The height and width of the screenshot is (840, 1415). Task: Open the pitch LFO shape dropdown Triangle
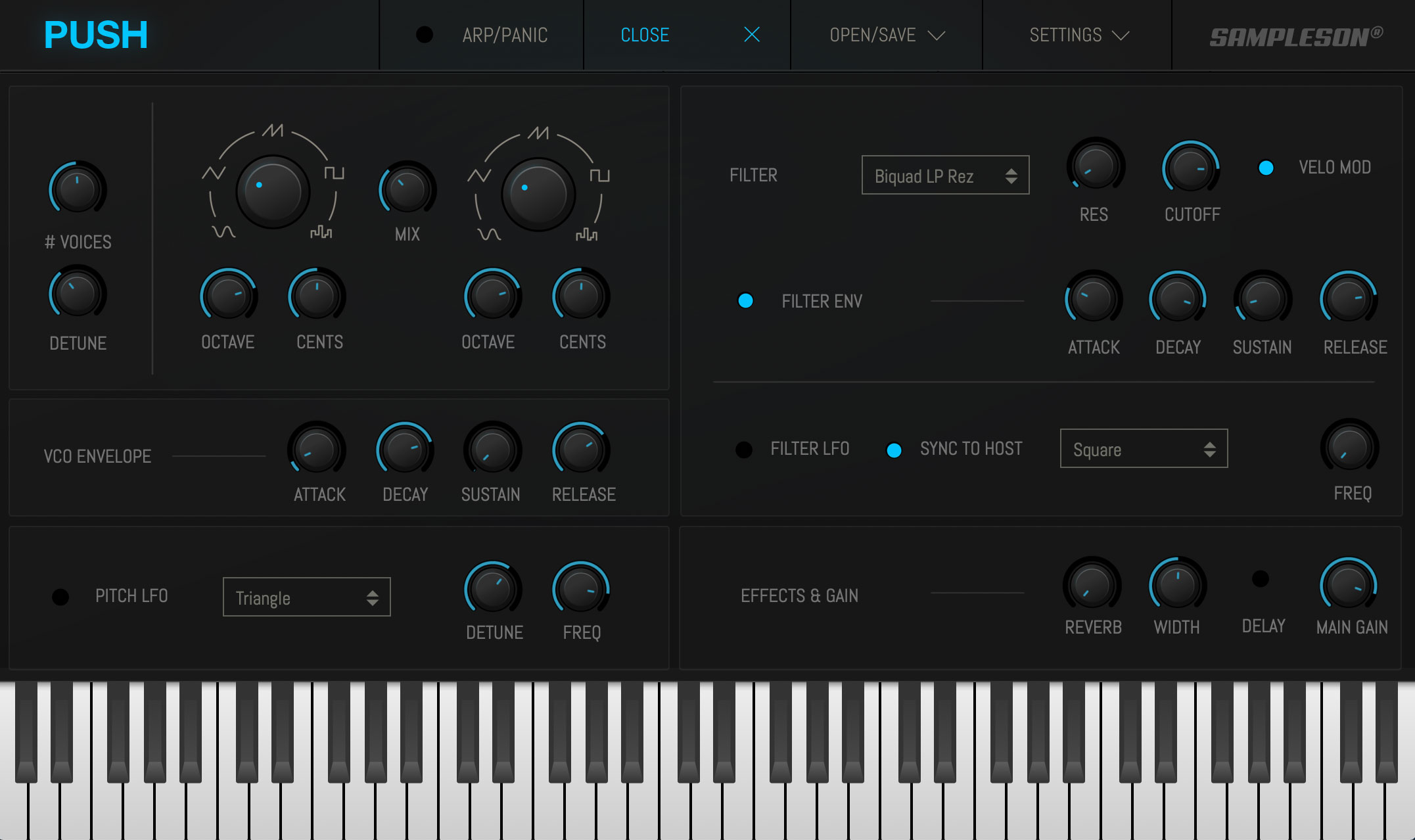[x=306, y=597]
